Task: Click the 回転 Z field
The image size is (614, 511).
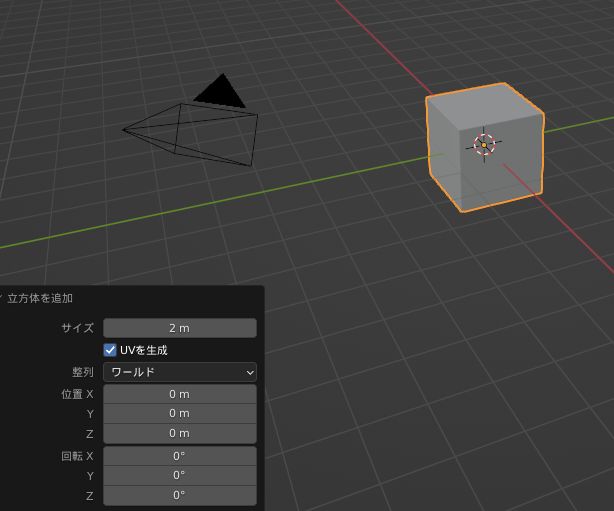Action: 180,495
